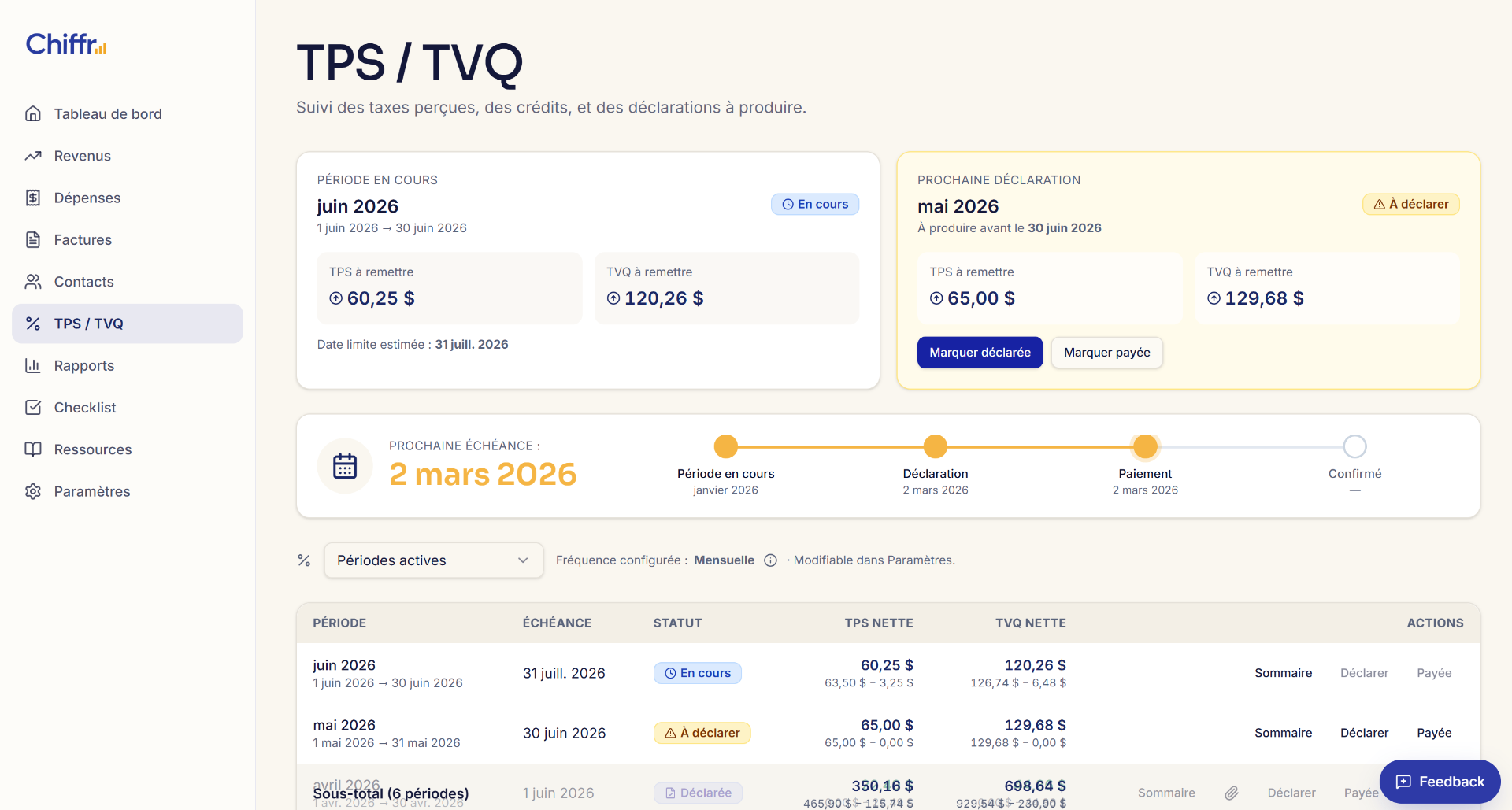Image resolution: width=1512 pixels, height=810 pixels.
Task: Click the Période en cours timeline step
Action: click(725, 446)
